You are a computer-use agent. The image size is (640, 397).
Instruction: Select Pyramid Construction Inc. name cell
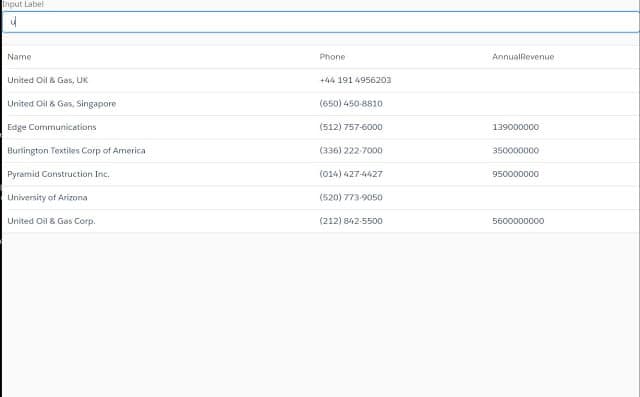tap(58, 174)
